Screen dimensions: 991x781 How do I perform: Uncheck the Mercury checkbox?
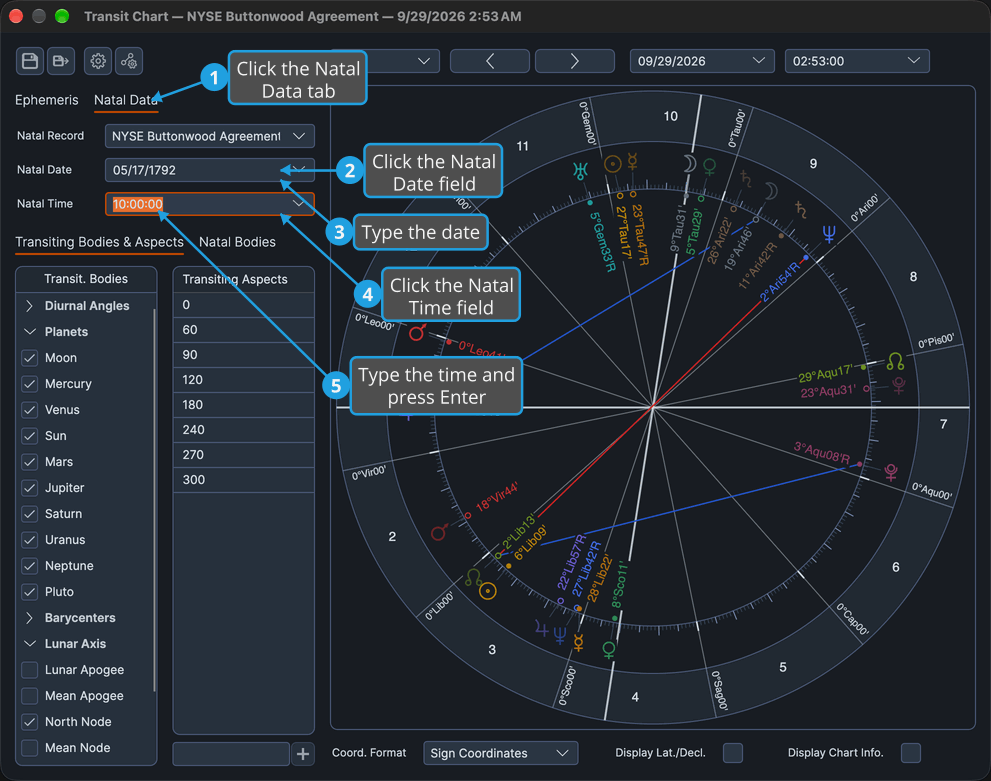30,384
